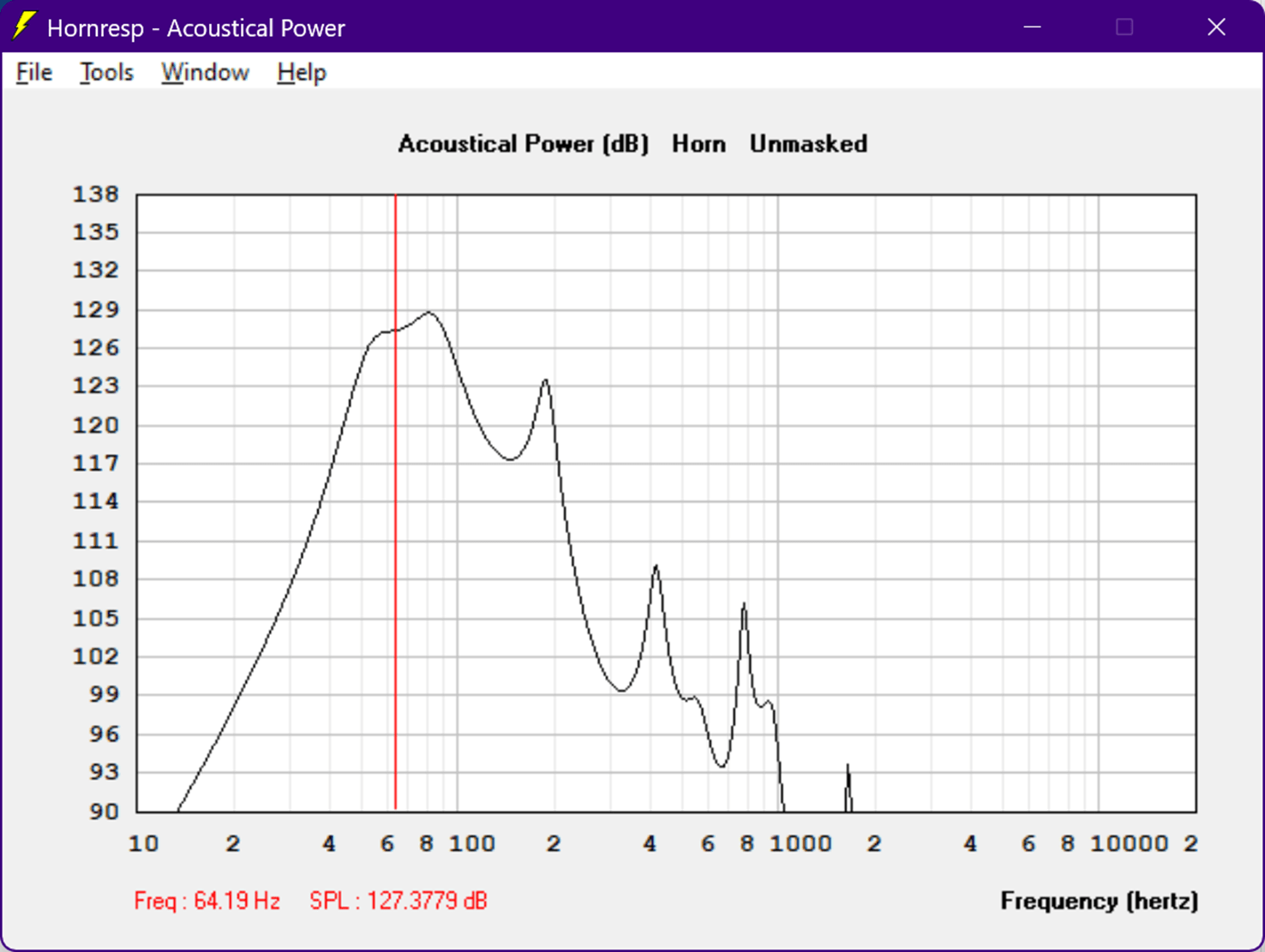Image resolution: width=1265 pixels, height=952 pixels.
Task: Click the disabled maximize button
Action: (1124, 27)
